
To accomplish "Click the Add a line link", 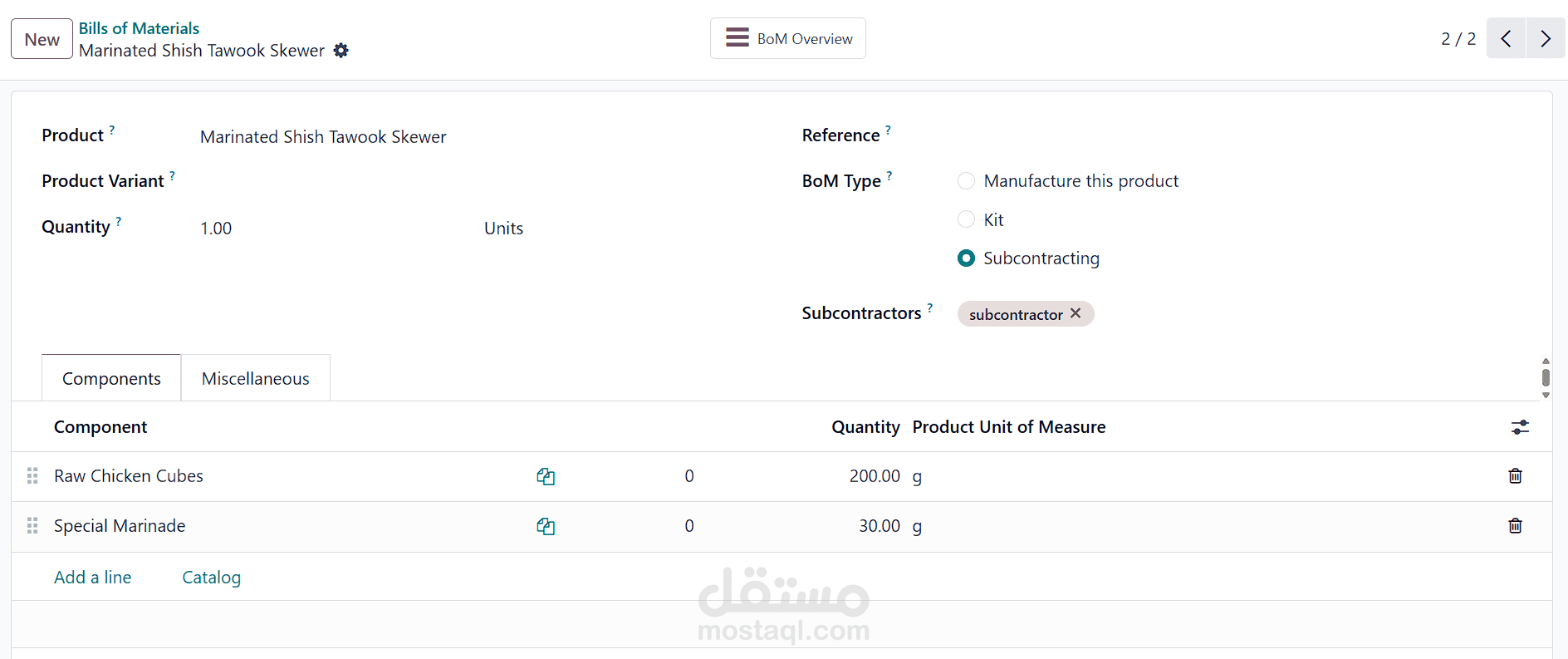I will click(92, 578).
